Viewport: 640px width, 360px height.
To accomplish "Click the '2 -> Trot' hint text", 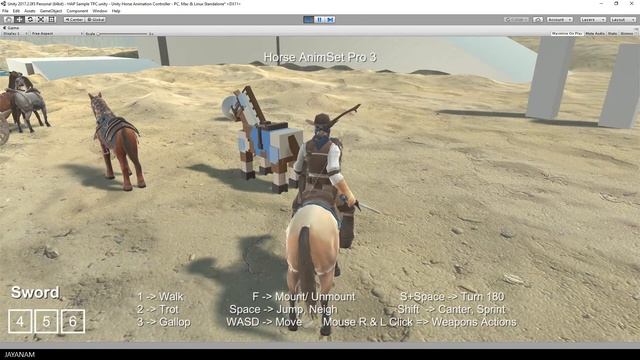I will point(158,309).
